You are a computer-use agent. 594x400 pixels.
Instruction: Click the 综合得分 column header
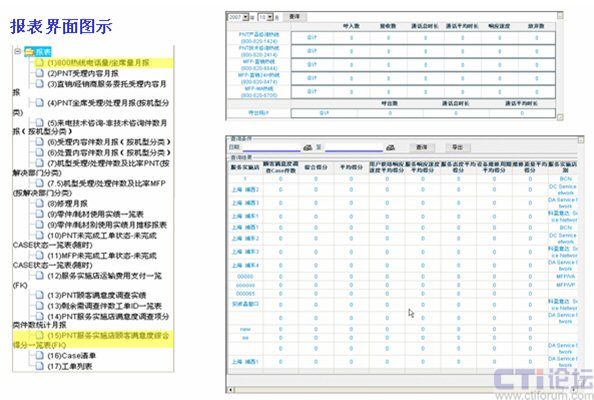coord(316,167)
